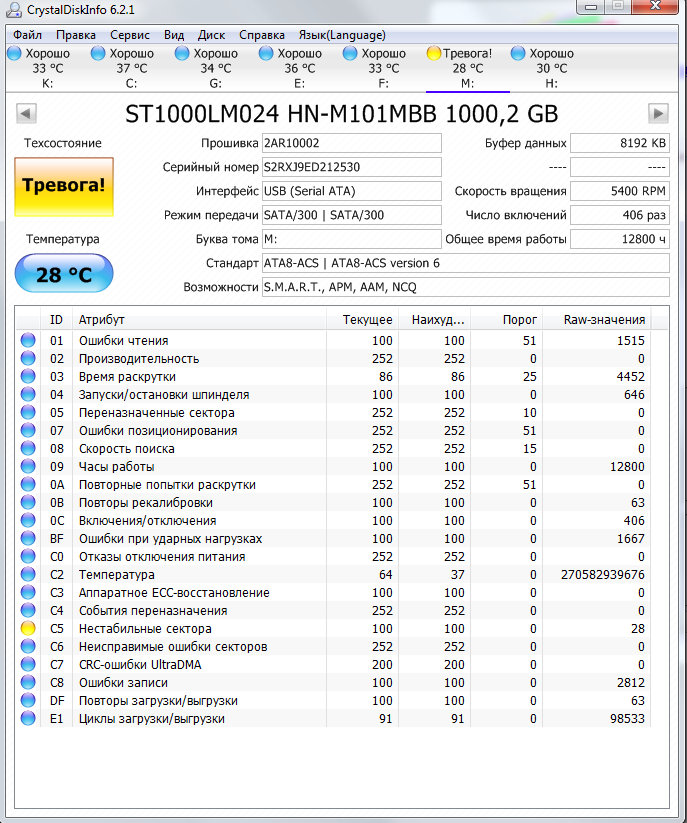Open the Вид menu
This screenshot has height=823, width=687.
click(x=174, y=35)
